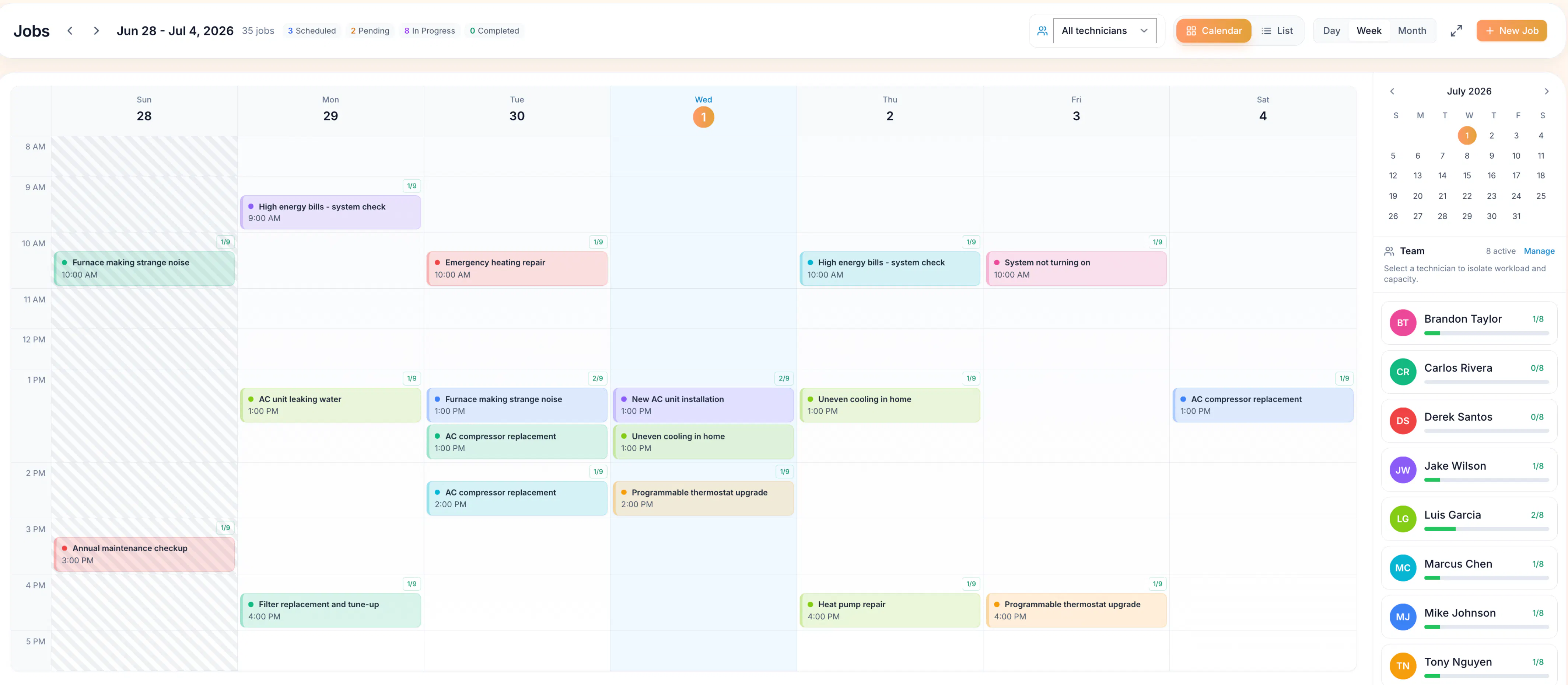Viewport: 1568px width, 685px height.
Task: Open Annual maintenance checkup job
Action: [144, 554]
